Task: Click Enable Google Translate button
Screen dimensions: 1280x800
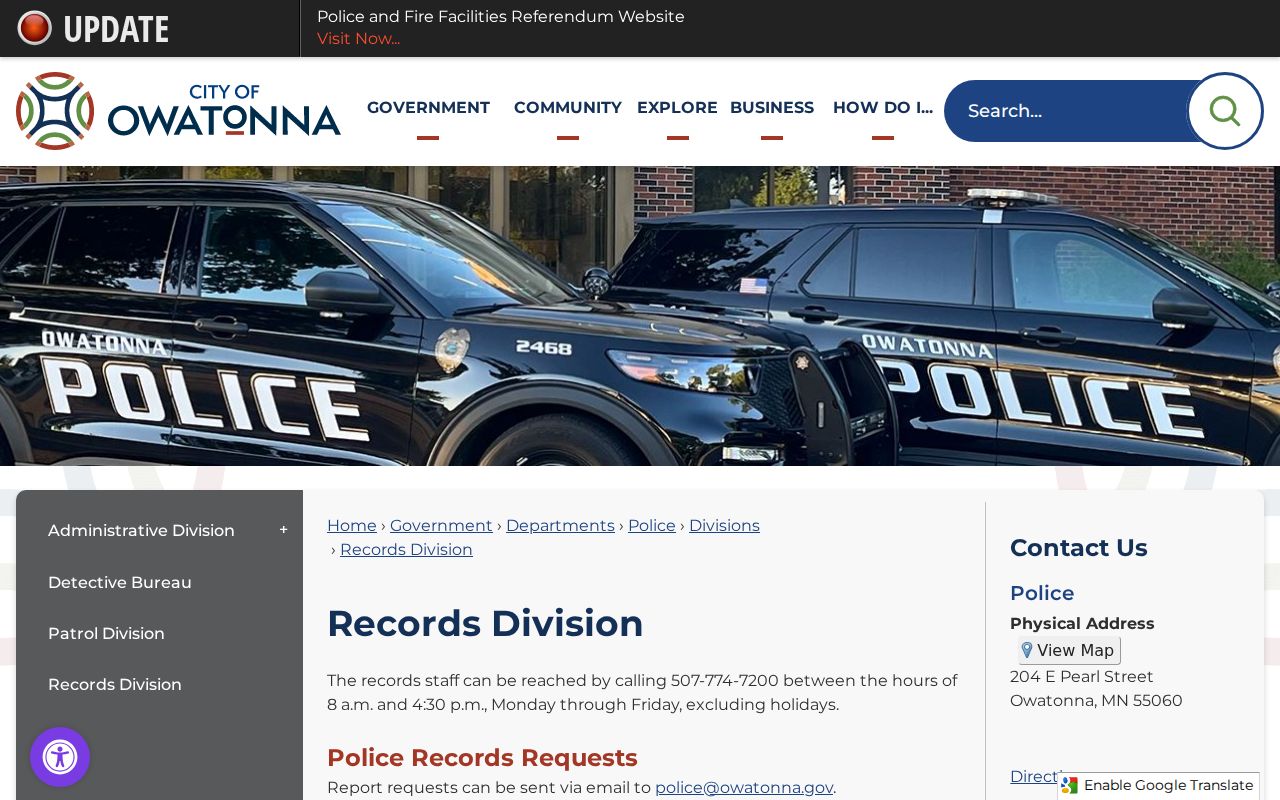Action: click(x=1158, y=786)
